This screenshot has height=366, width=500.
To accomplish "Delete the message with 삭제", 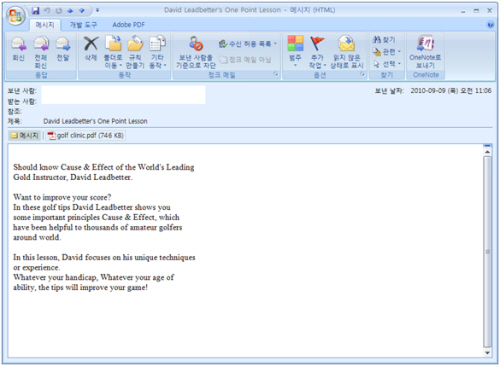I will pyautogui.click(x=91, y=49).
